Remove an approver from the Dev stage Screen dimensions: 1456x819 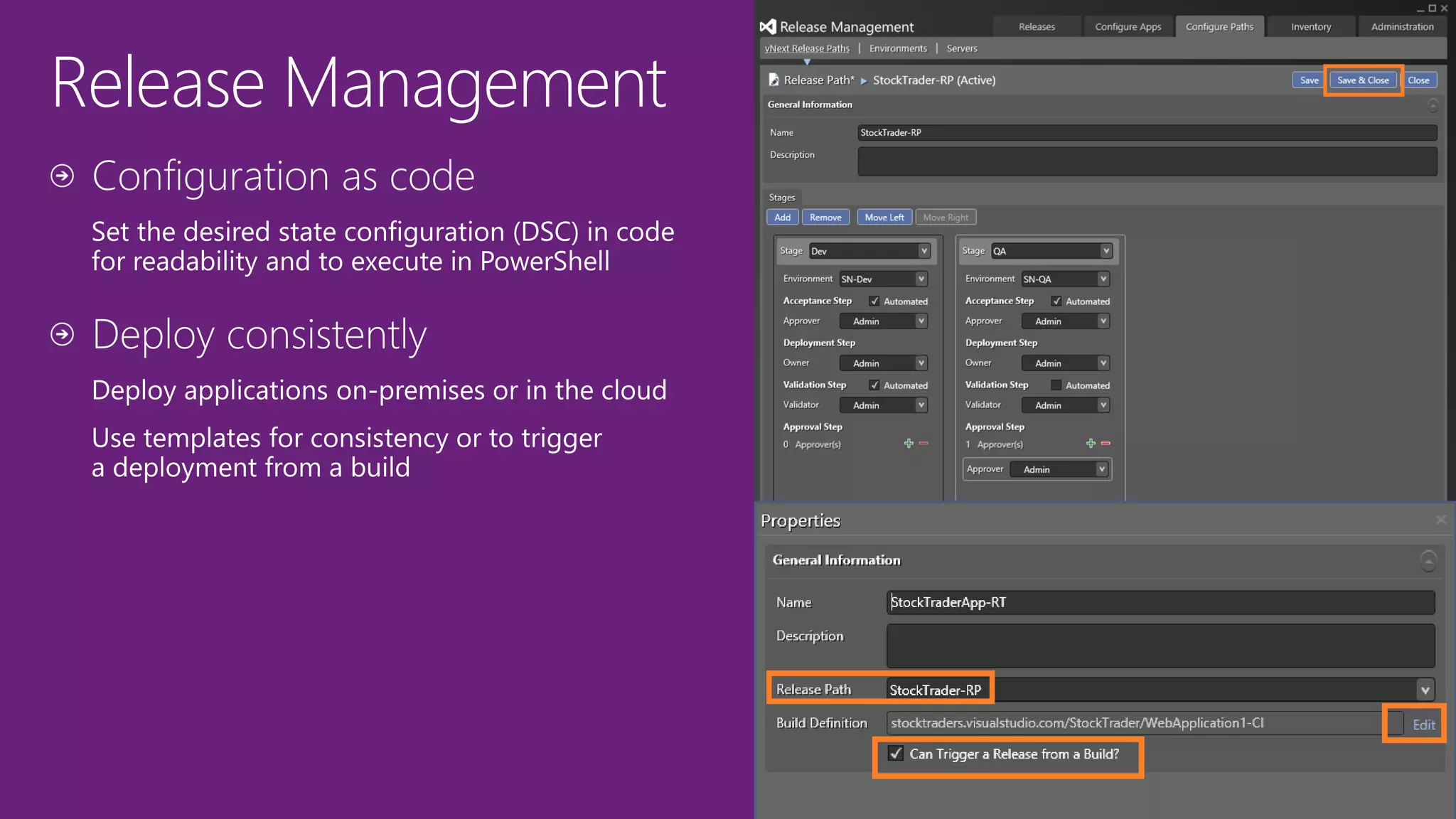[924, 444]
